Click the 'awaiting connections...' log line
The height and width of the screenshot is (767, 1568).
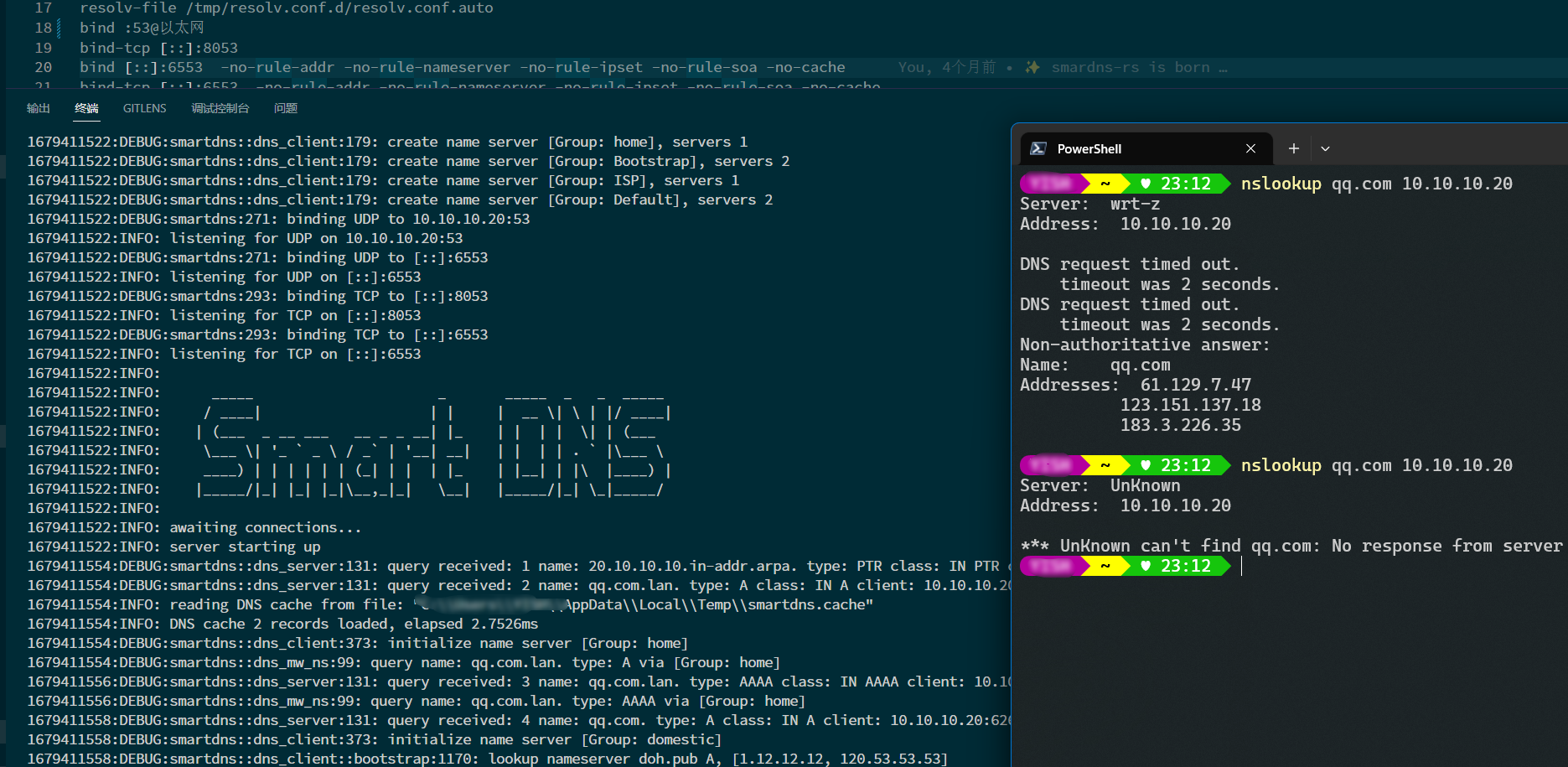point(194,527)
